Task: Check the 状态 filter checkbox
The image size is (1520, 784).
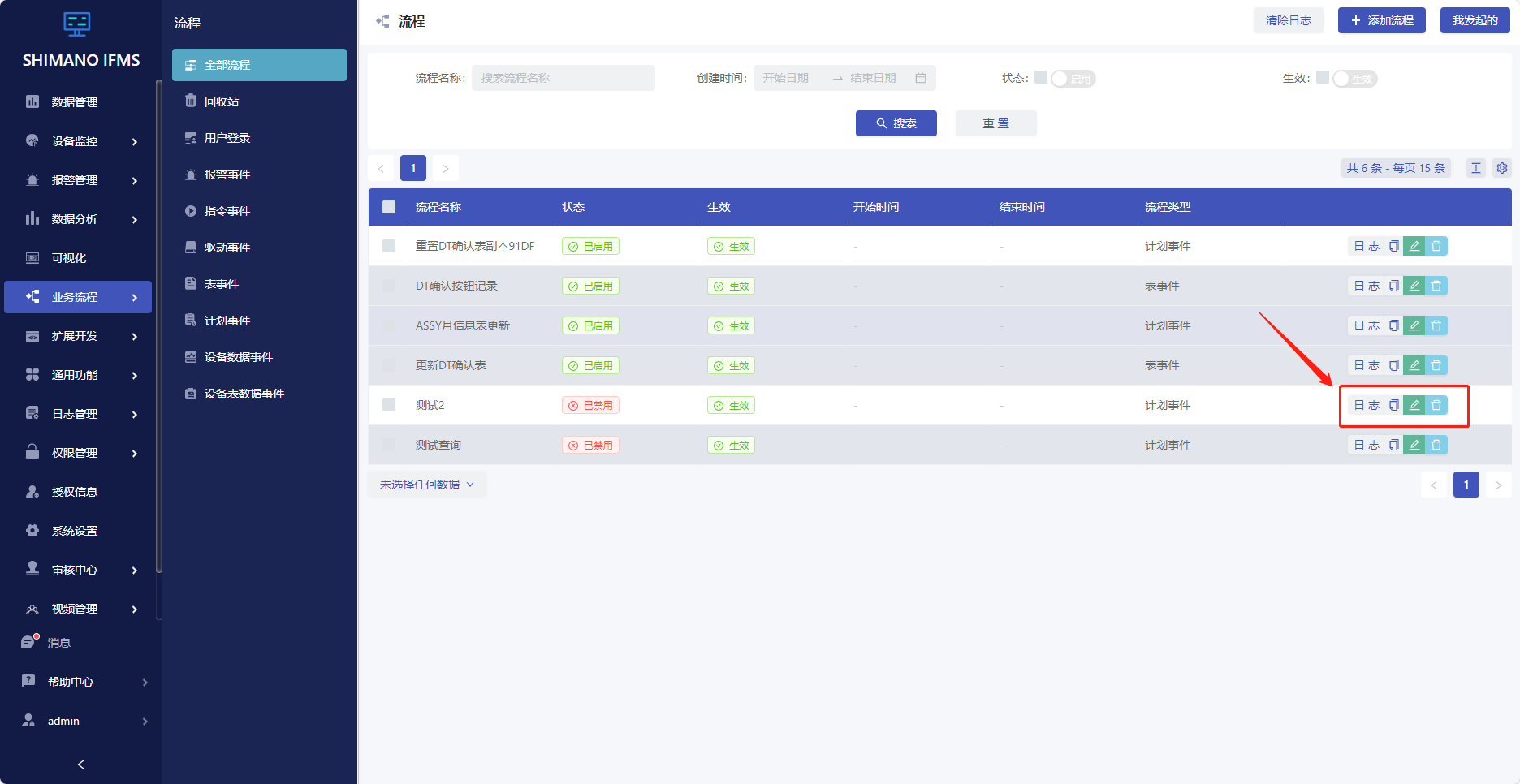Action: pyautogui.click(x=1041, y=77)
